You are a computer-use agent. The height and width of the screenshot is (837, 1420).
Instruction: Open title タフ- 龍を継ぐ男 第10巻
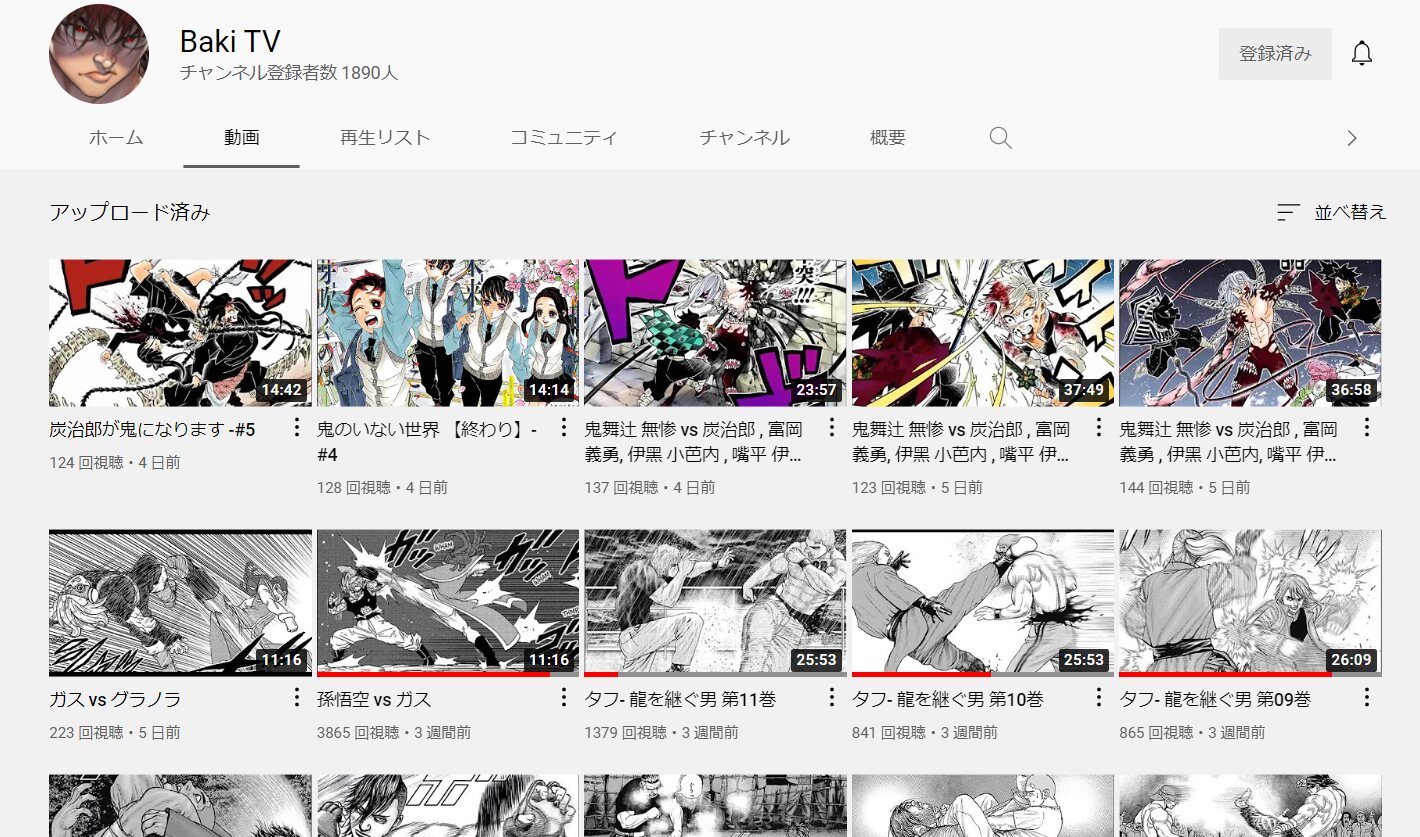pyautogui.click(x=947, y=699)
